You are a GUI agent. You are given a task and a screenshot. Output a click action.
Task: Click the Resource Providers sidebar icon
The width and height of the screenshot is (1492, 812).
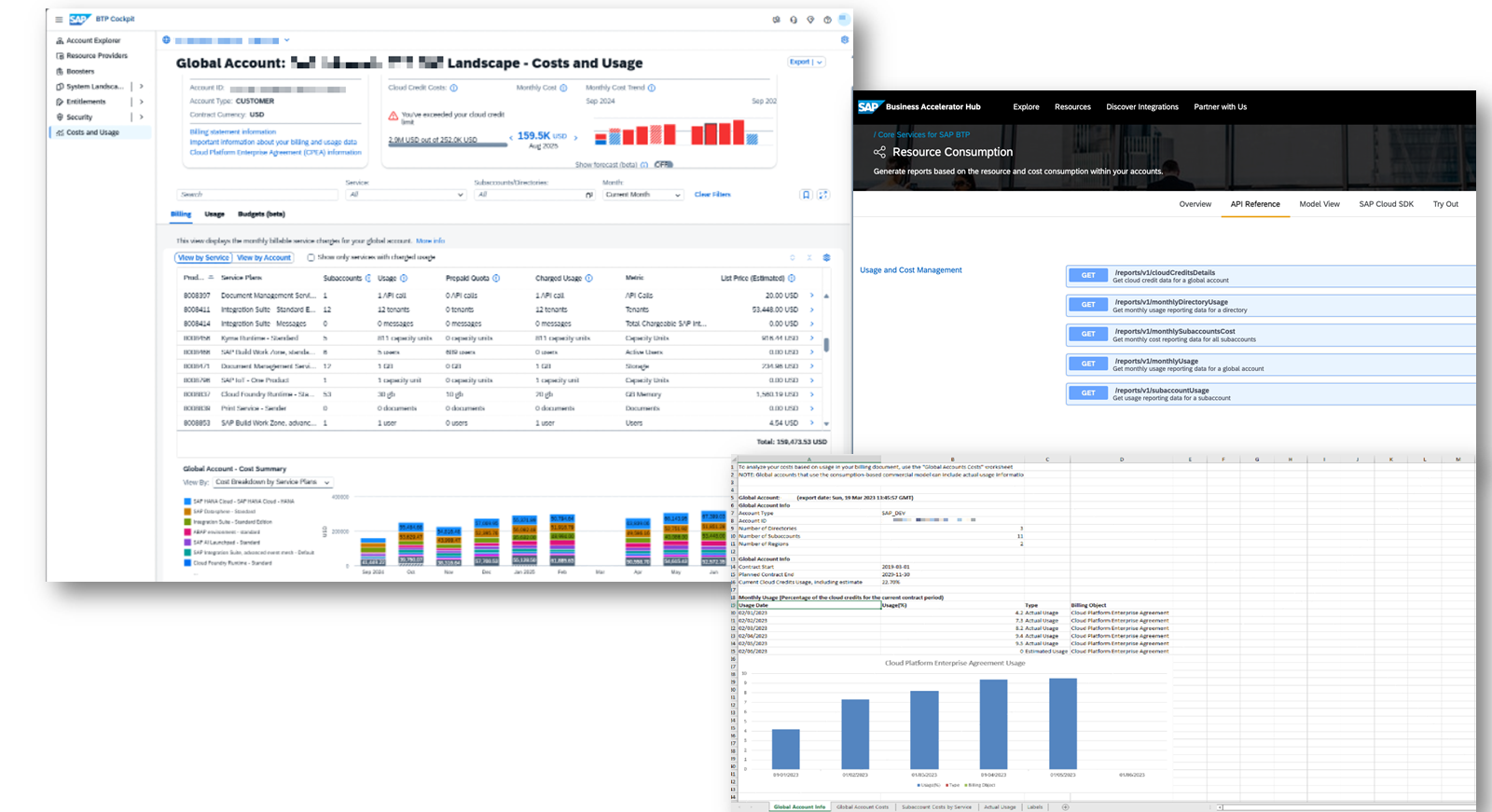click(60, 56)
